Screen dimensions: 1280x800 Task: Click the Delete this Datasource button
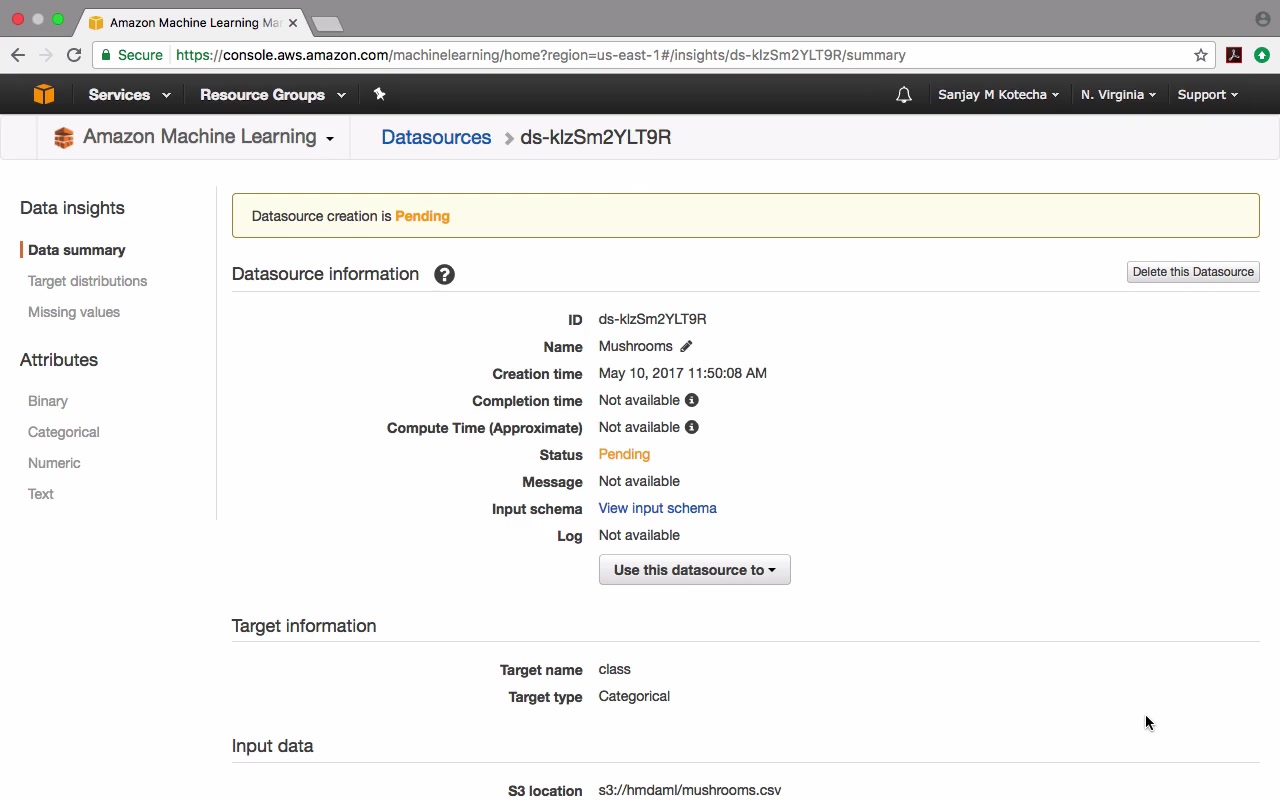coord(1192,272)
